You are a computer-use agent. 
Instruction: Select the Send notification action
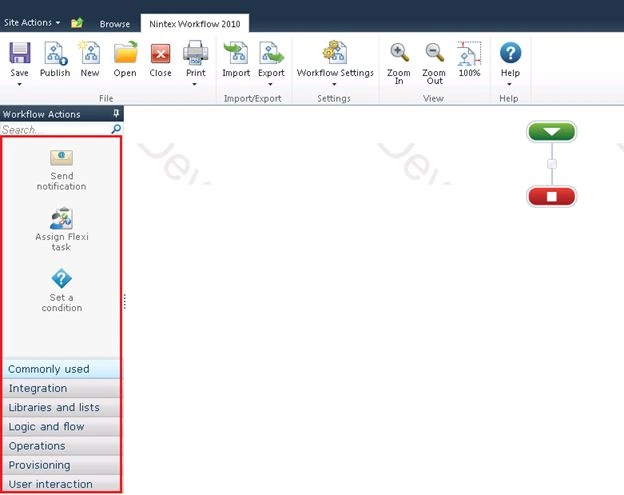click(61, 170)
